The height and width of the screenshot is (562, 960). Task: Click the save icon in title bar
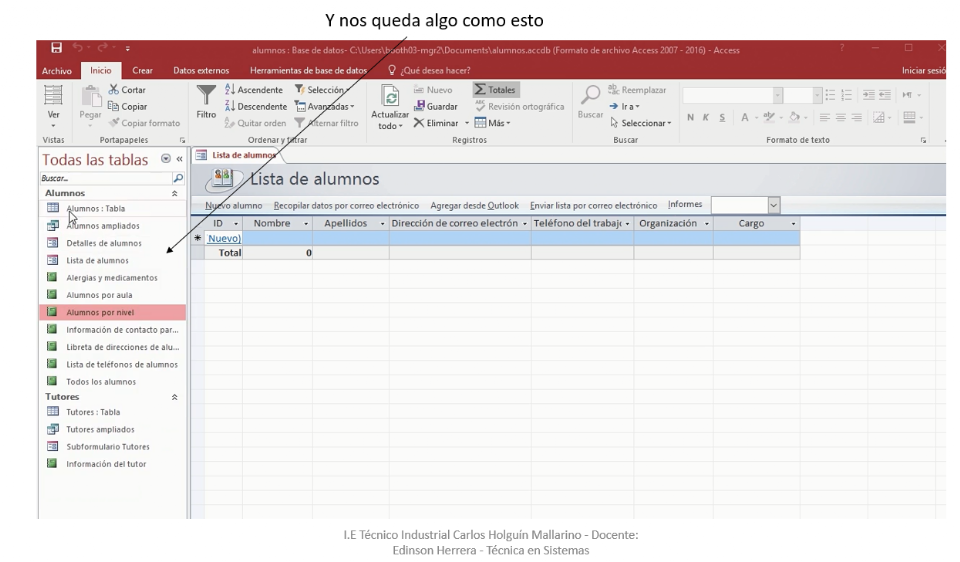click(57, 48)
